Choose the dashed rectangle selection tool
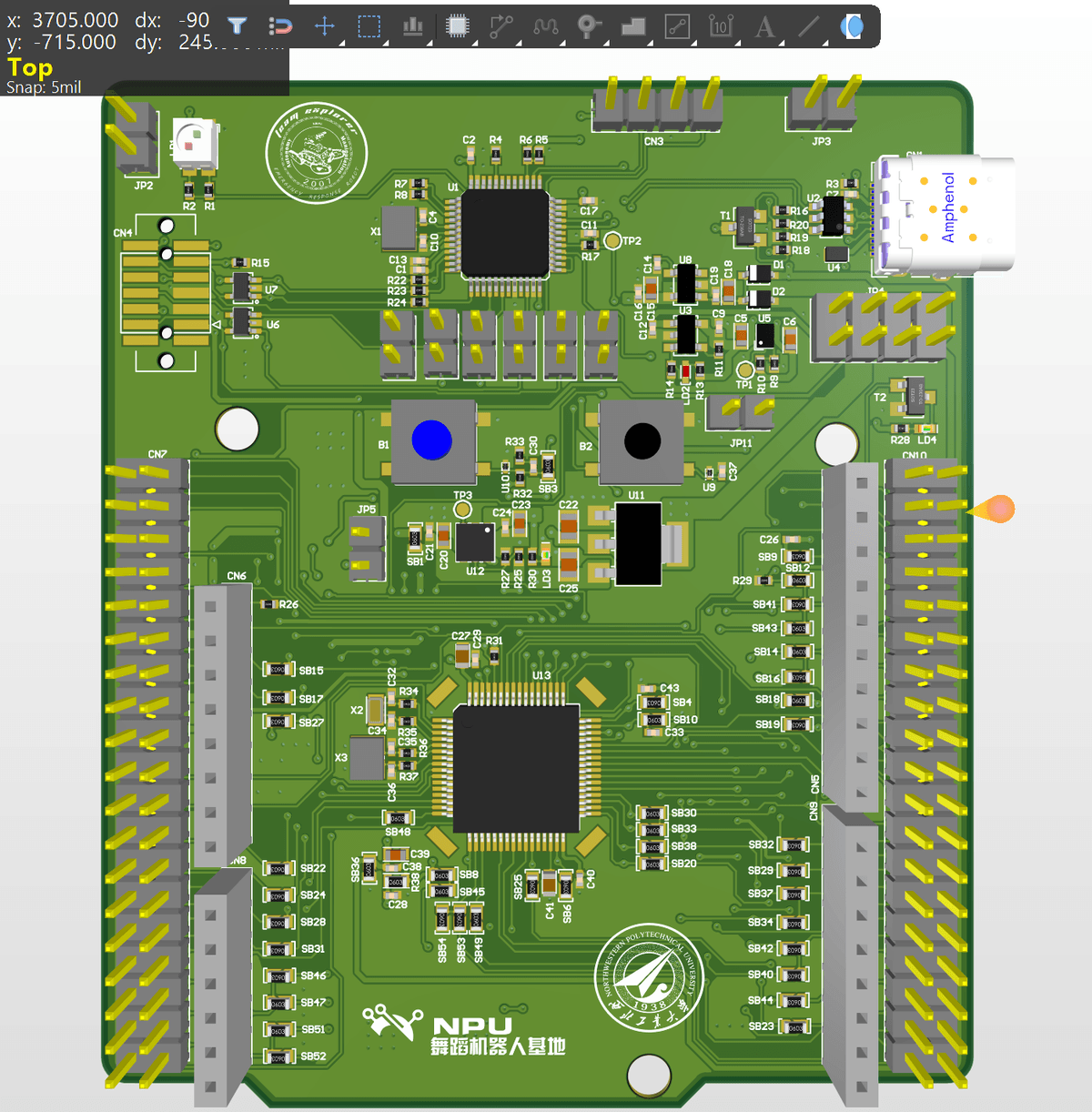Image resolution: width=1092 pixels, height=1112 pixels. pos(369,26)
